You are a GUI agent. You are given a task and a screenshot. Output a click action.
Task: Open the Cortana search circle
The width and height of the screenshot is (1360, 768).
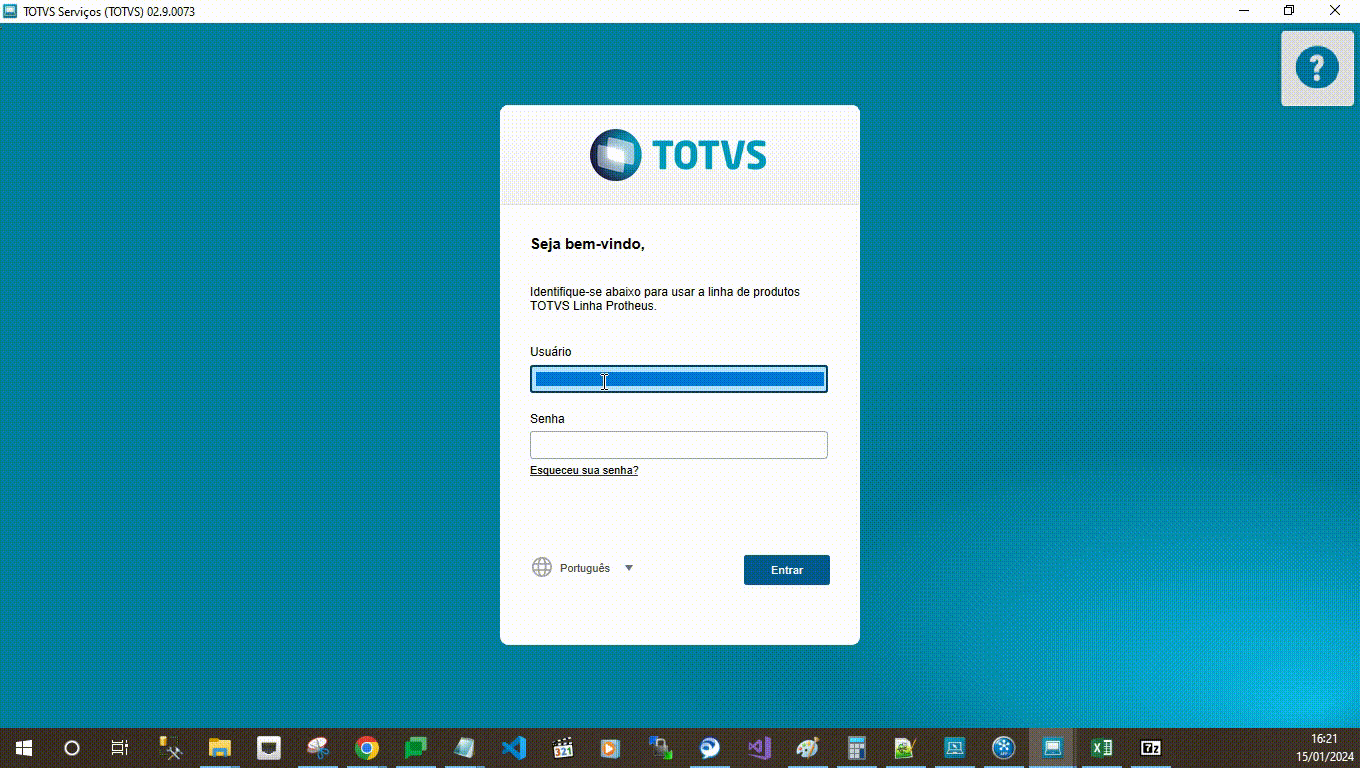(x=72, y=748)
